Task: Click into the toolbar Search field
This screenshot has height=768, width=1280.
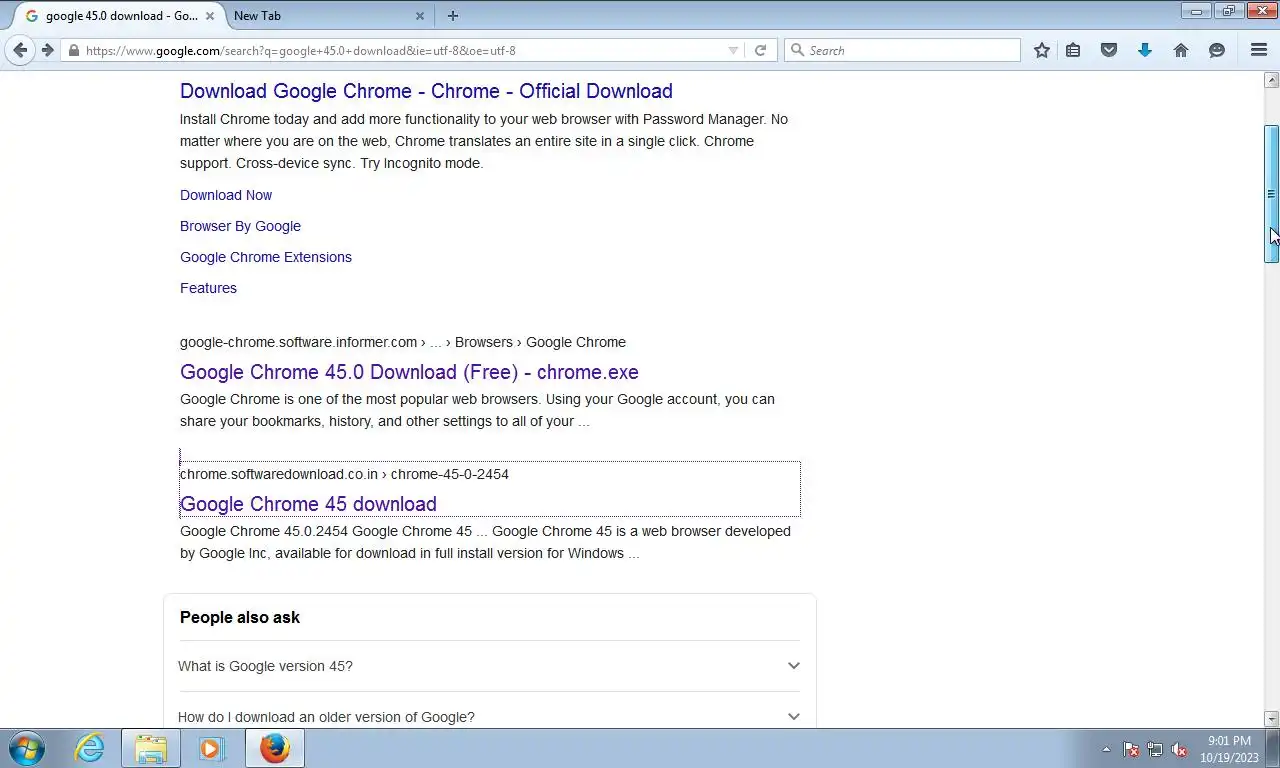Action: (x=902, y=50)
